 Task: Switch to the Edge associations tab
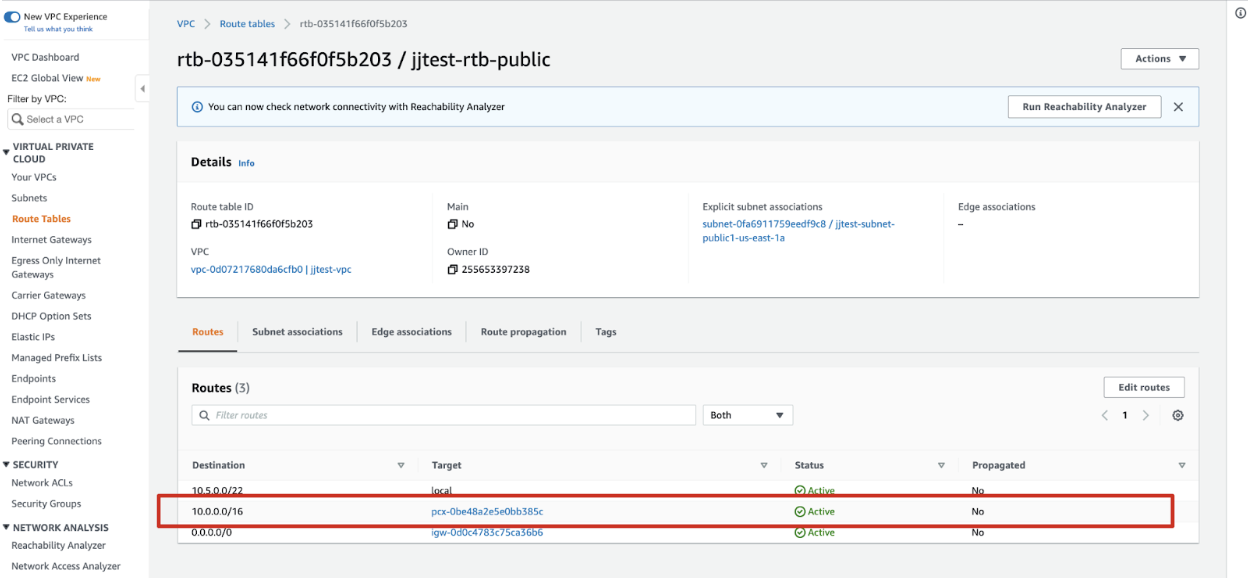411,332
